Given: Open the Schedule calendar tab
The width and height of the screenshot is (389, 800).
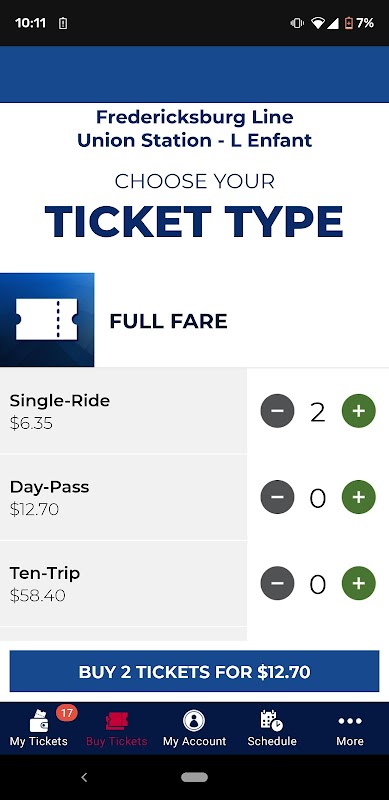Looking at the screenshot, I should (x=272, y=728).
